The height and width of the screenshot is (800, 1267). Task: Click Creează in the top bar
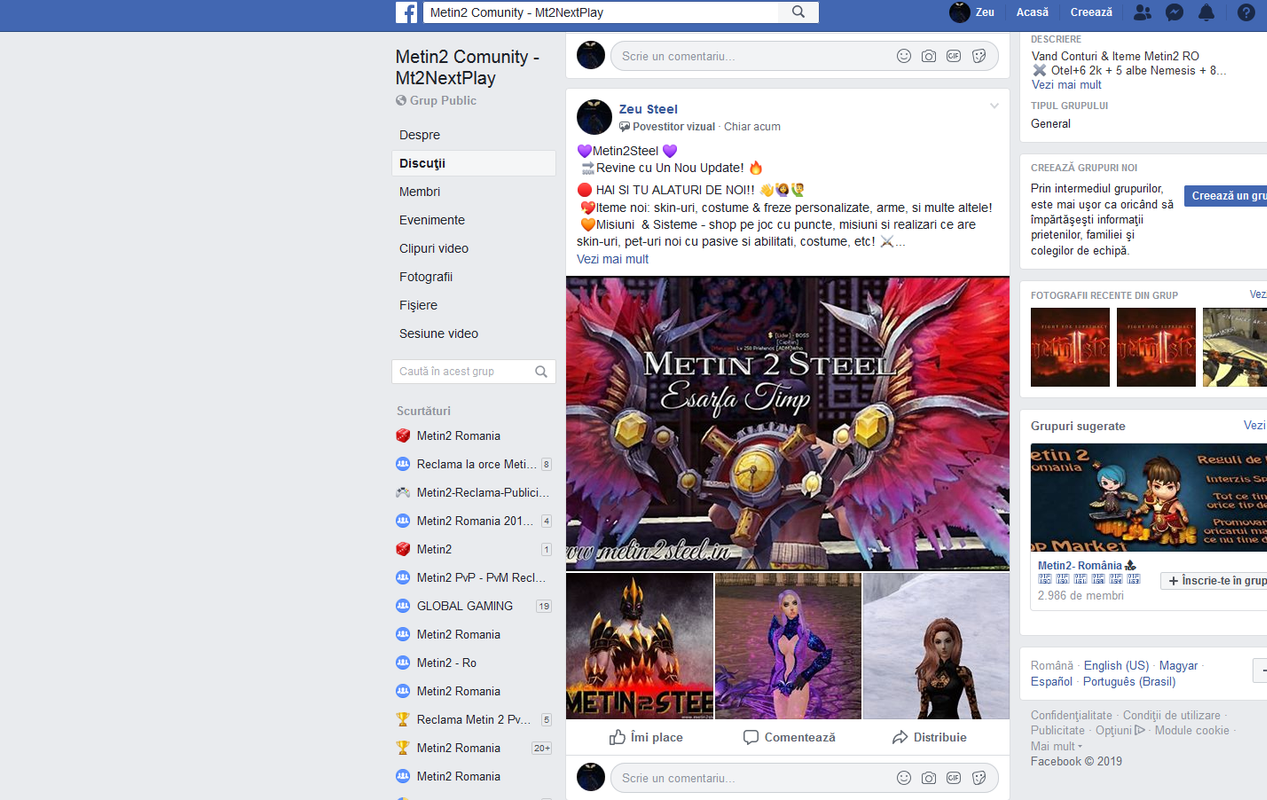click(x=1091, y=12)
